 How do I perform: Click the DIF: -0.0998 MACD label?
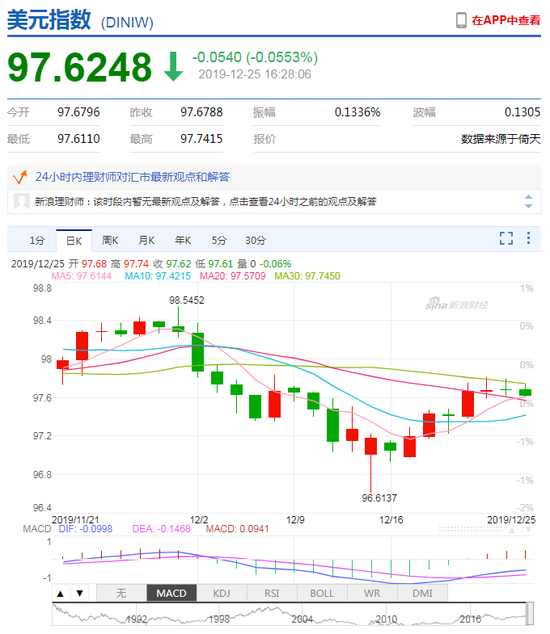point(85,529)
